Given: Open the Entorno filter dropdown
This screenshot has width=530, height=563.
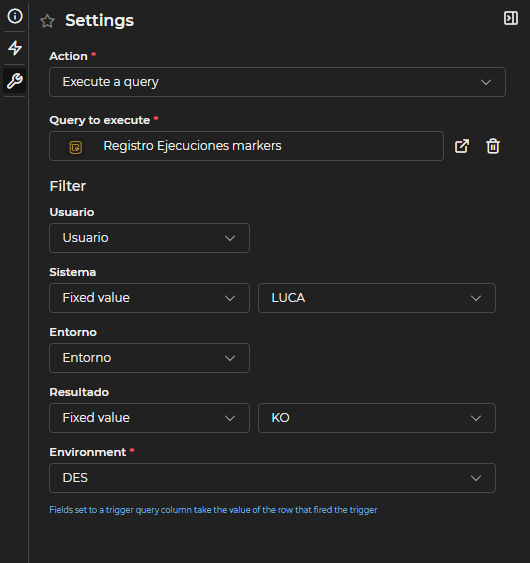Looking at the screenshot, I should coord(149,358).
